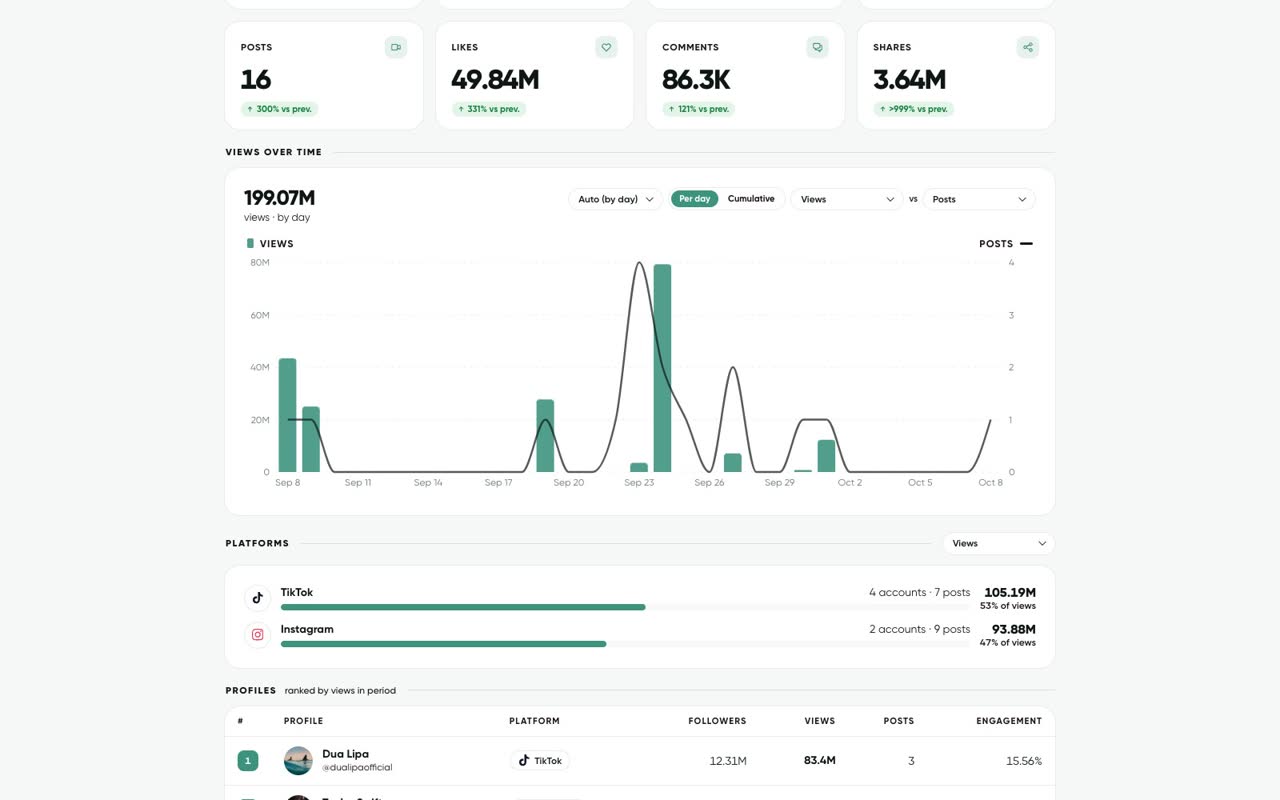The width and height of the screenshot is (1280, 800).
Task: Click the 12.31M followers value
Action: pos(728,761)
